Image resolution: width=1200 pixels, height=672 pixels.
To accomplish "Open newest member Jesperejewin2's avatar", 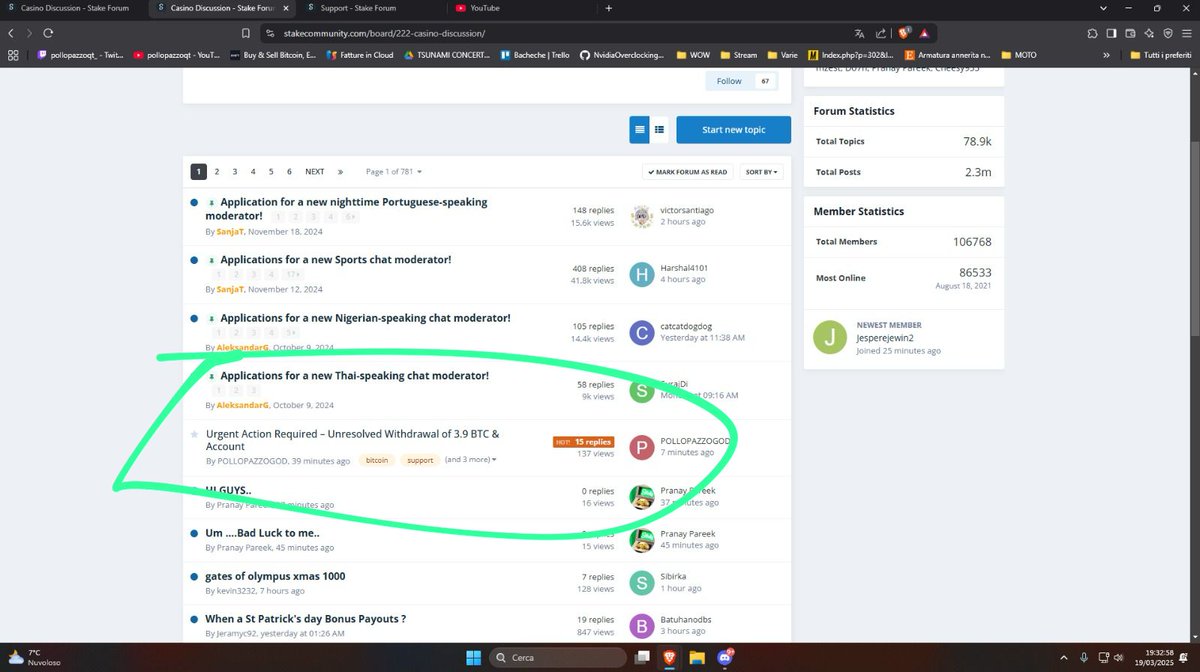I will (829, 337).
